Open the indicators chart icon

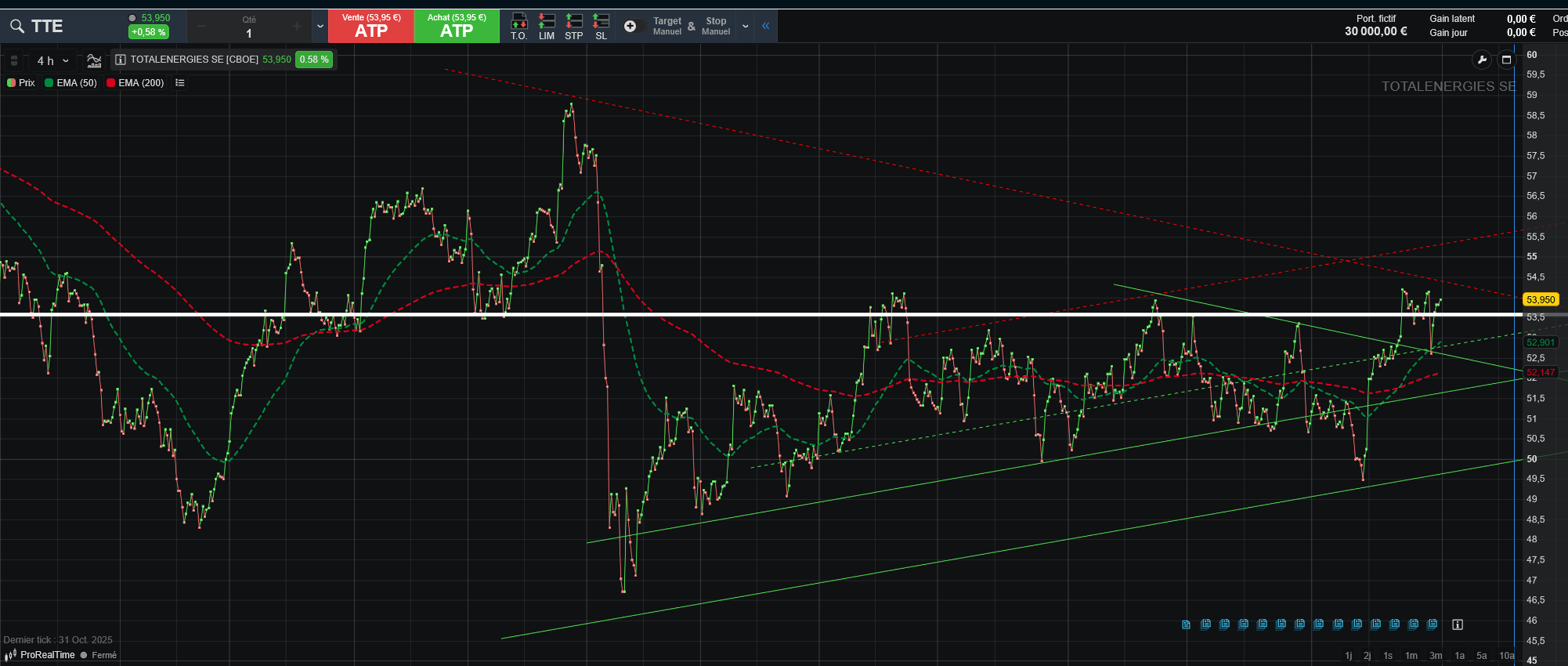(94, 60)
